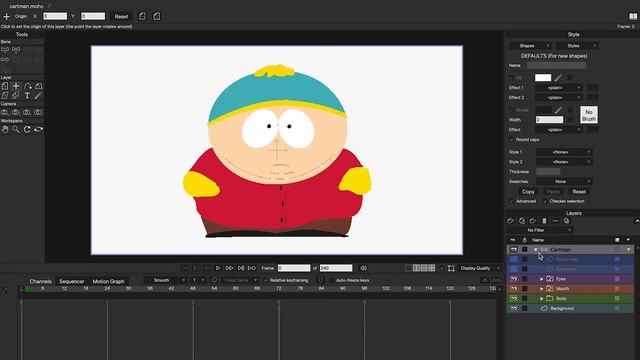Select the Transform Bone tool
The width and height of the screenshot is (640, 360).
[x=16, y=49]
